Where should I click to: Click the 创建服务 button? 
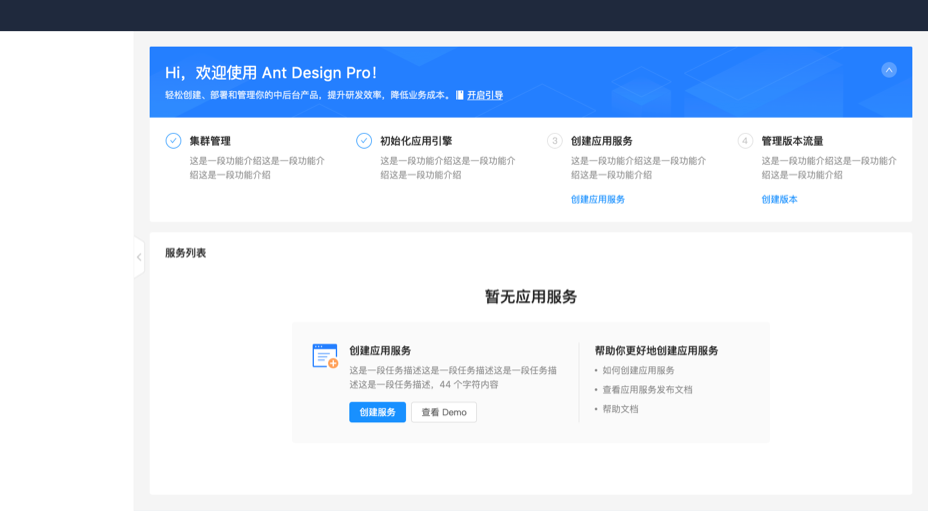pyautogui.click(x=378, y=412)
